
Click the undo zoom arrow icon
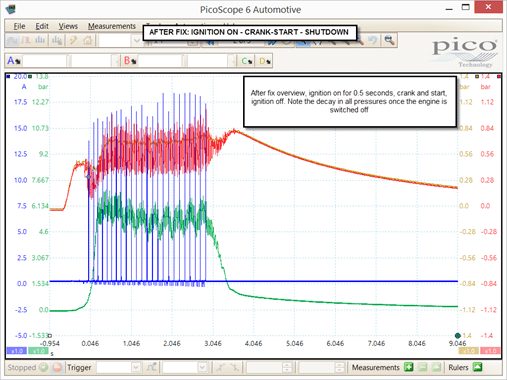[x=372, y=40]
